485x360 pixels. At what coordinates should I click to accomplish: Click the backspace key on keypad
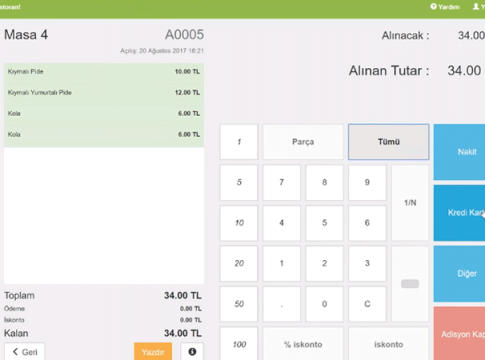pyautogui.click(x=410, y=284)
